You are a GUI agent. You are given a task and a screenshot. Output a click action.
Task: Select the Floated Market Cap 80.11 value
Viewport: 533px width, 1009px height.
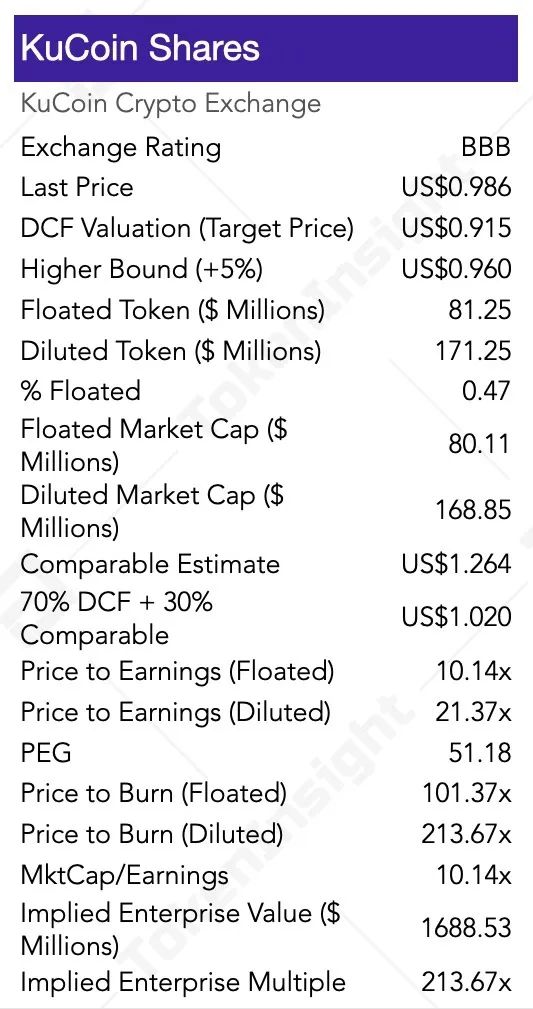479,445
